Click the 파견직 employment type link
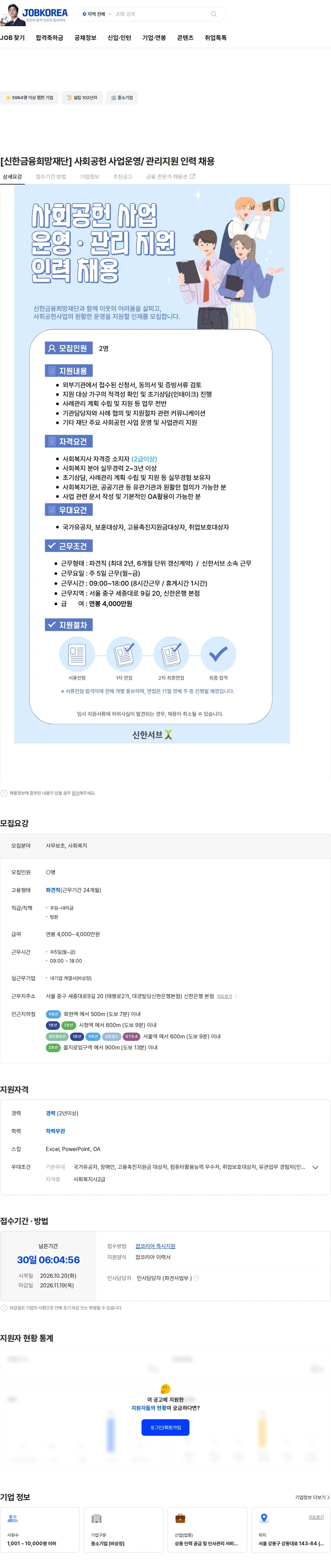 [x=53, y=890]
